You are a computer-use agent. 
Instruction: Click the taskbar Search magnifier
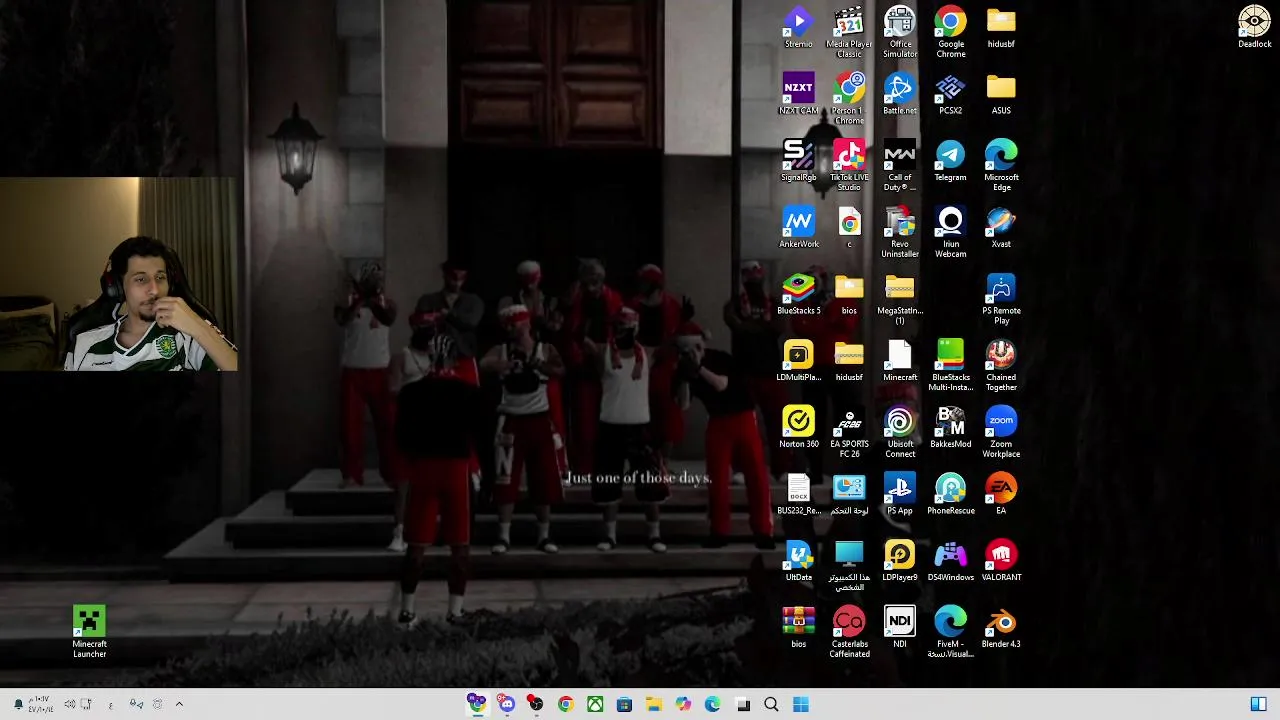click(771, 705)
